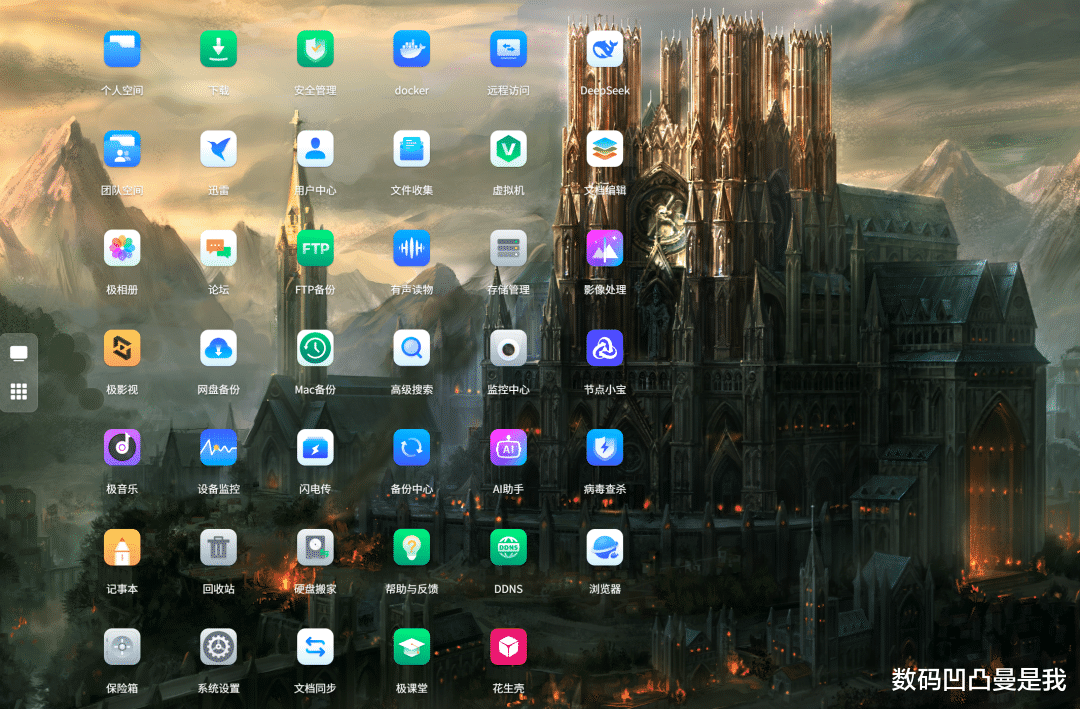
Task: Open the 下载 download app
Action: (x=218, y=49)
